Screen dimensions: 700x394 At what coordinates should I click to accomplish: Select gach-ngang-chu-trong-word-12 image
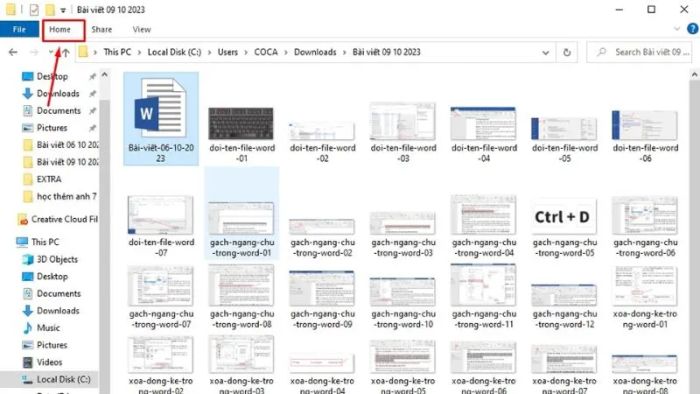point(564,295)
